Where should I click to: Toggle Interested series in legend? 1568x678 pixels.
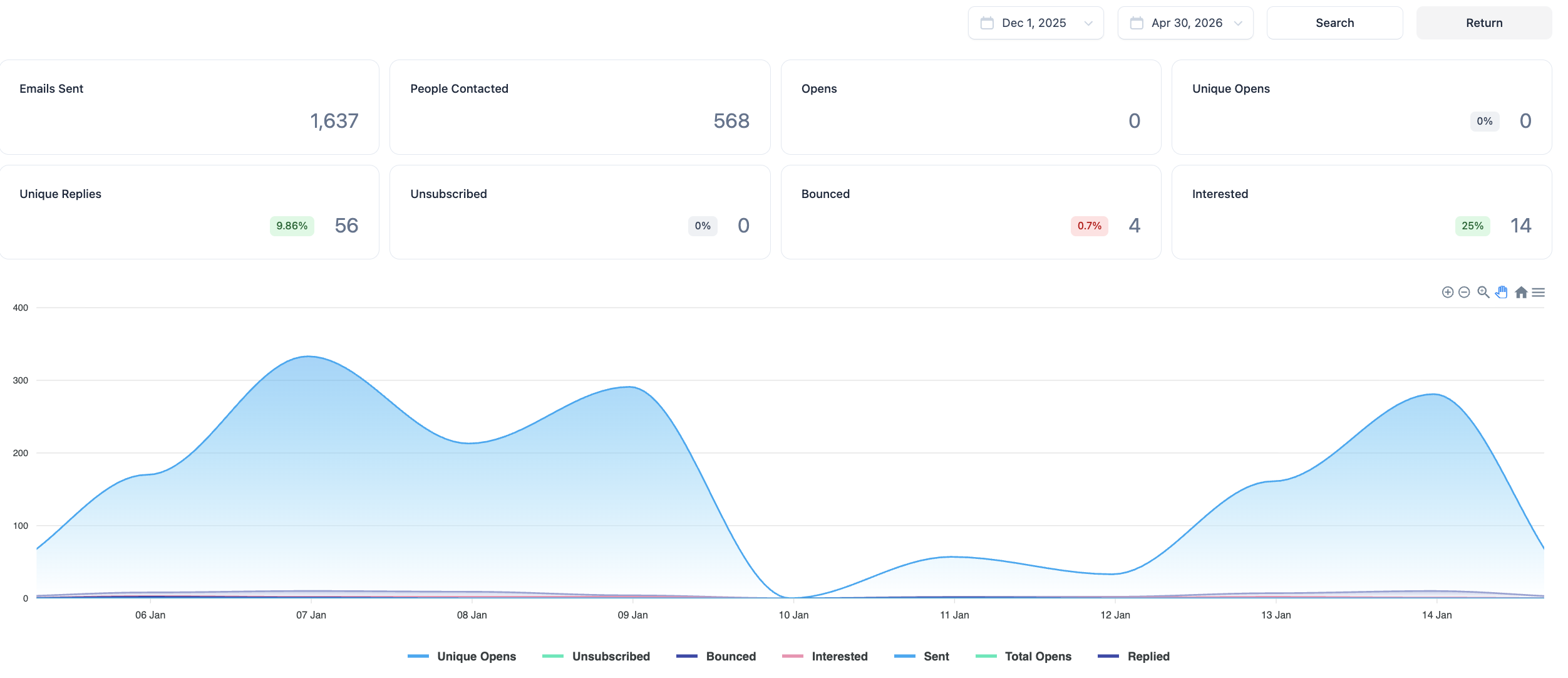click(825, 656)
